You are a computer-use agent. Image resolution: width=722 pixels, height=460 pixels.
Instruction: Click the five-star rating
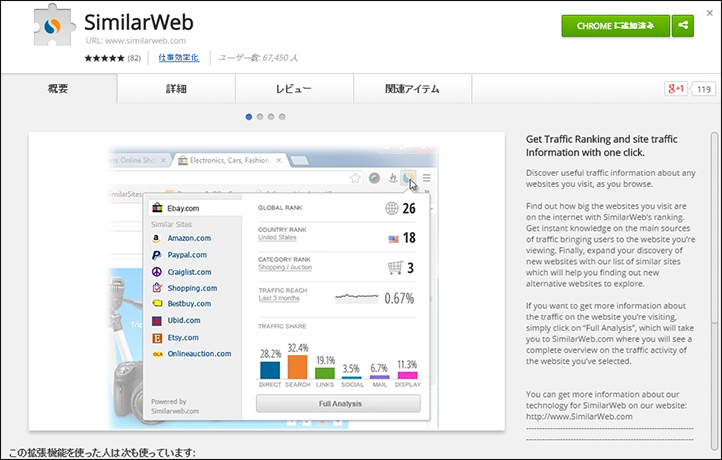105,58
